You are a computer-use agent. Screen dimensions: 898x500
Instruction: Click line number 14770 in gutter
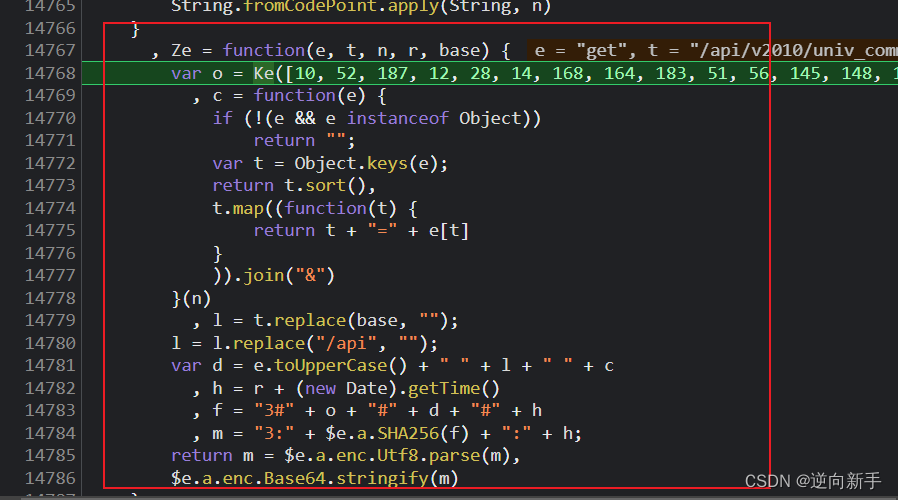click(x=50, y=118)
